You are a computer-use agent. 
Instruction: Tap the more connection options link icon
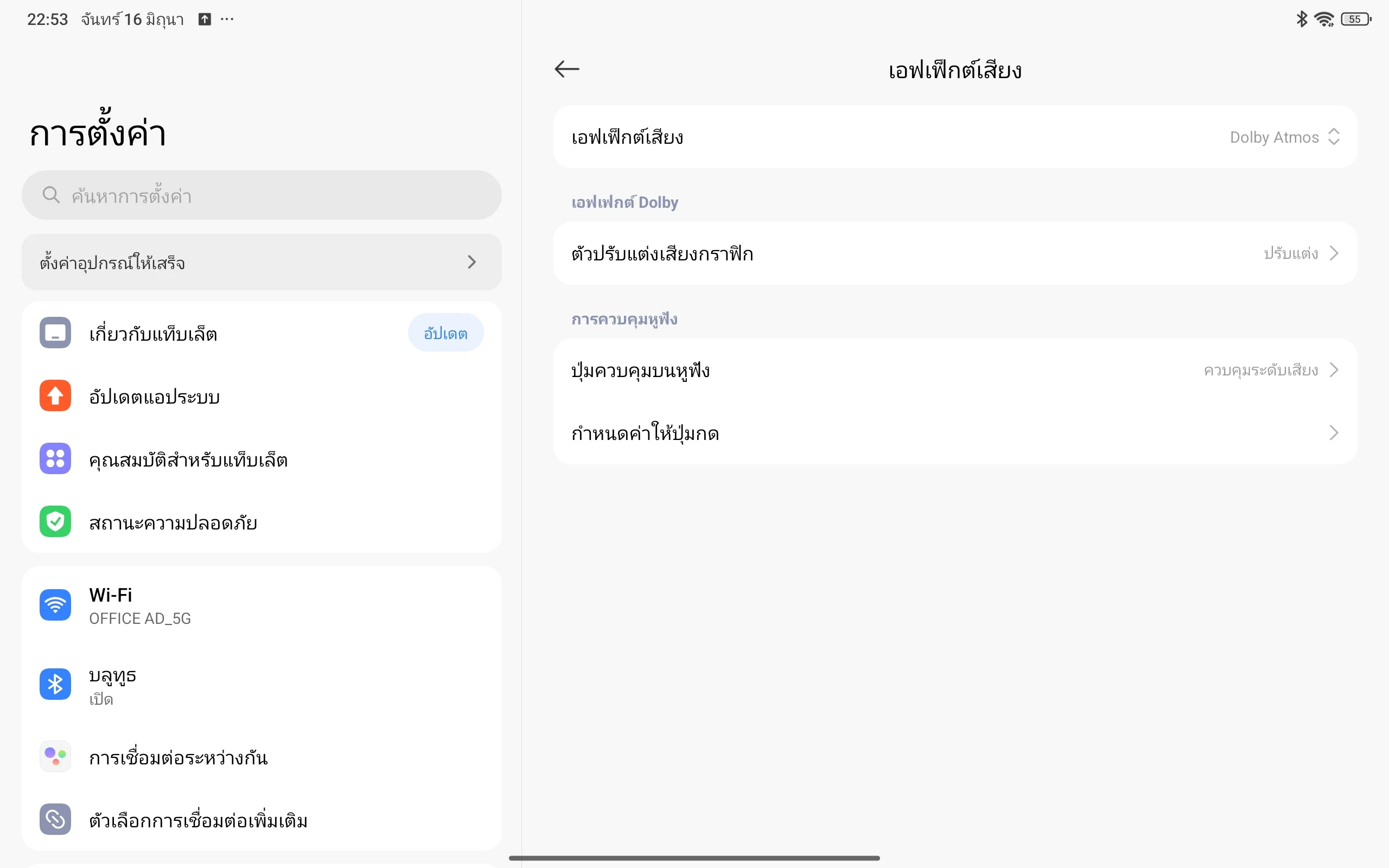[x=55, y=819]
